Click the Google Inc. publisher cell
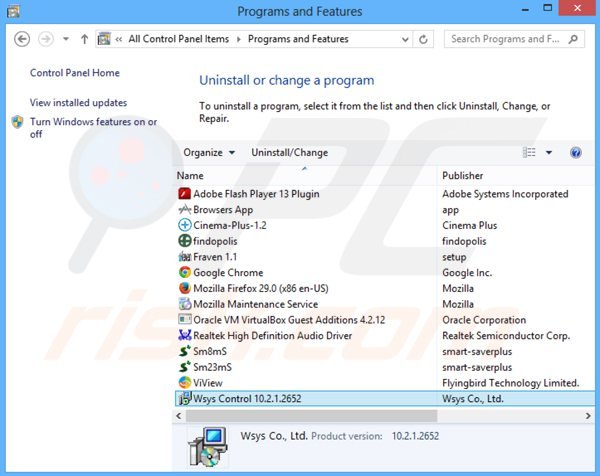The image size is (600, 476). coord(467,273)
